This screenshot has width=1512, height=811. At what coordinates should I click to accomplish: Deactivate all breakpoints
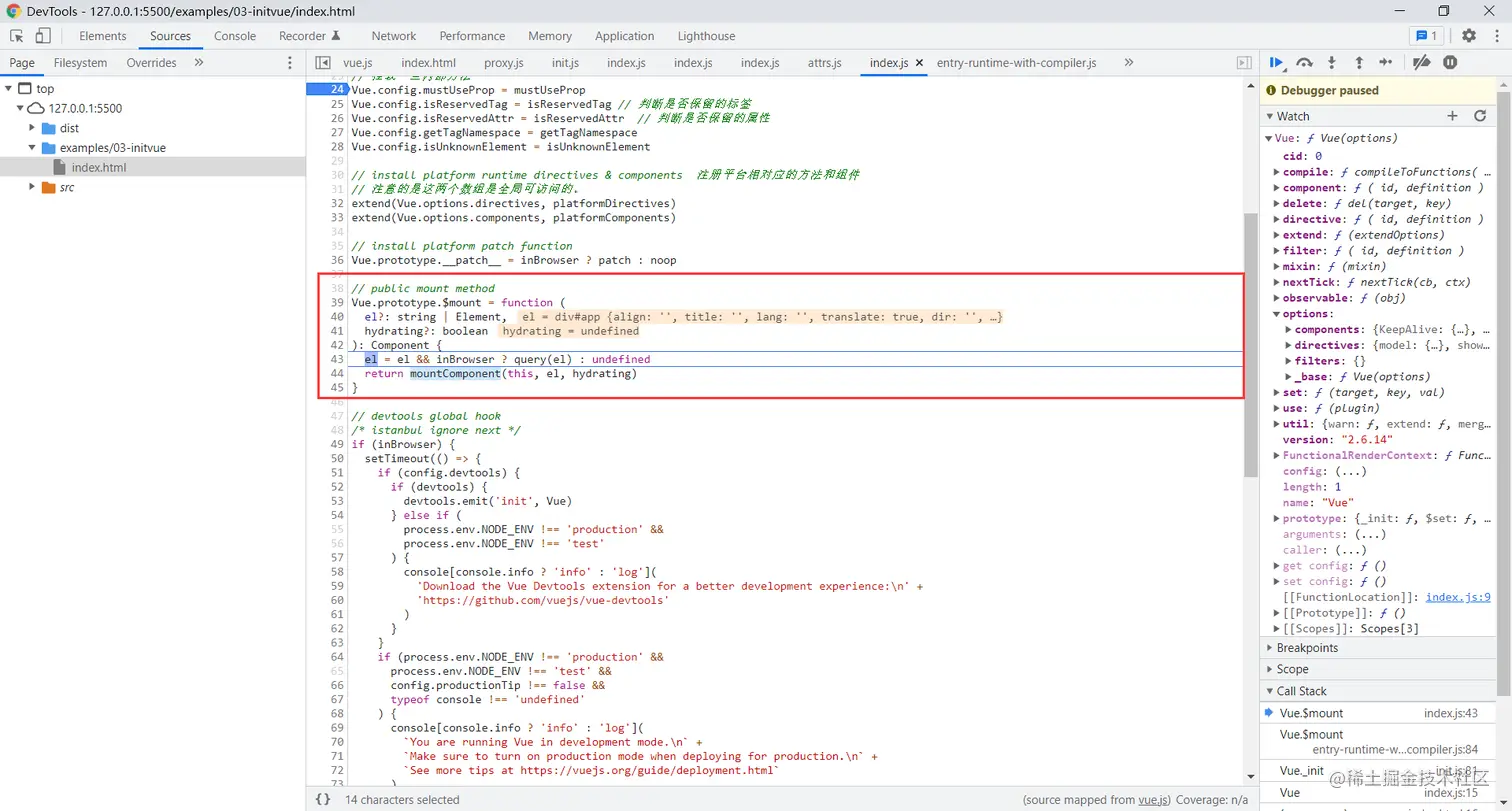pyautogui.click(x=1422, y=62)
